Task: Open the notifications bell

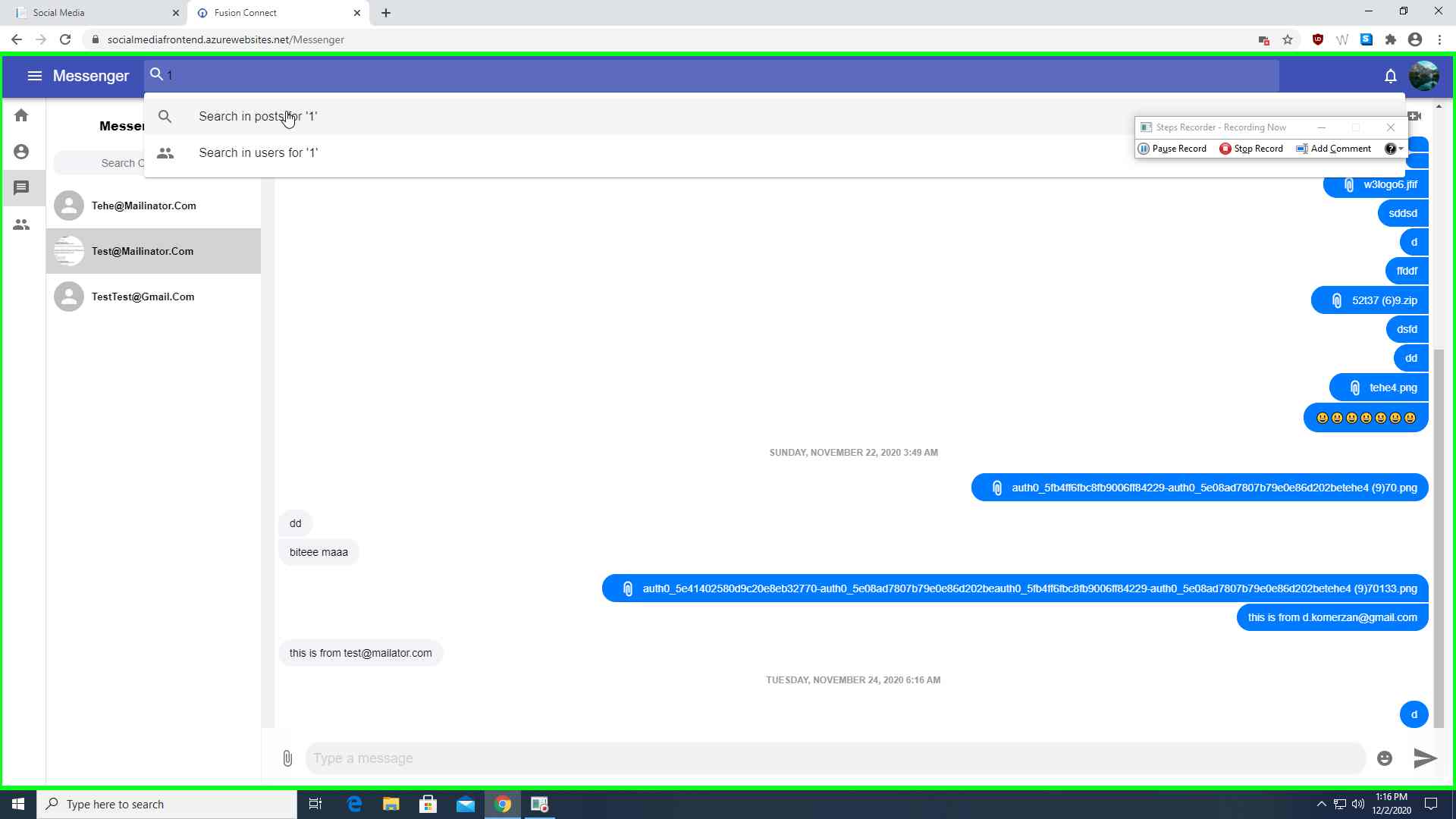Action: point(1390,76)
